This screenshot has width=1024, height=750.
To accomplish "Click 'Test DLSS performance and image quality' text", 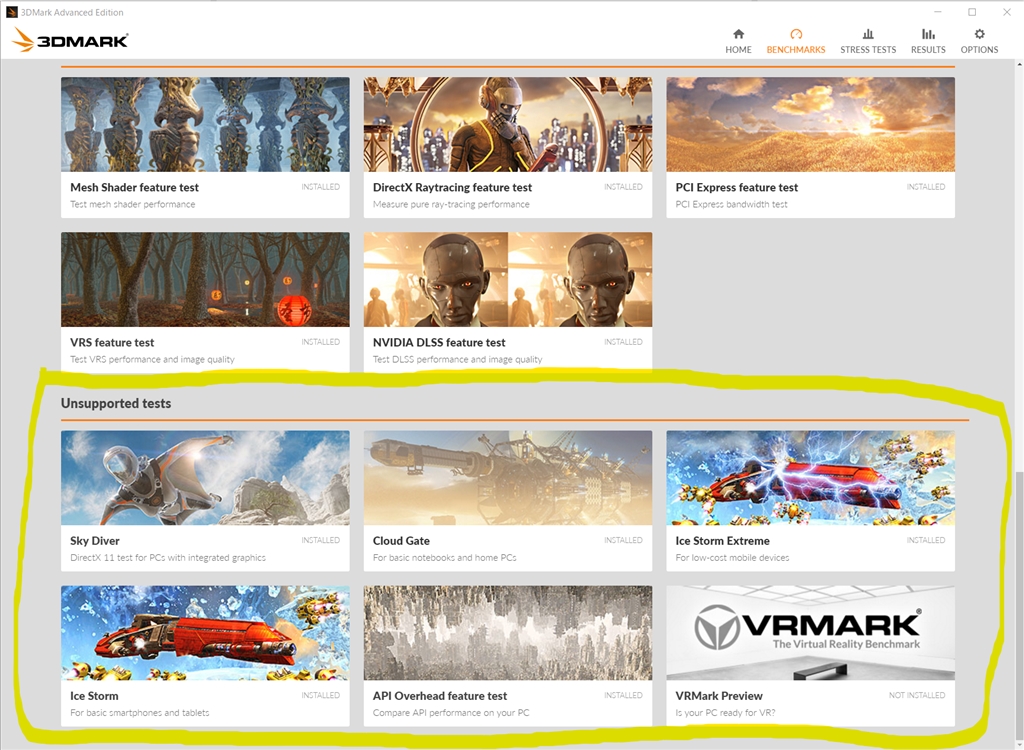I will pyautogui.click(x=457, y=359).
